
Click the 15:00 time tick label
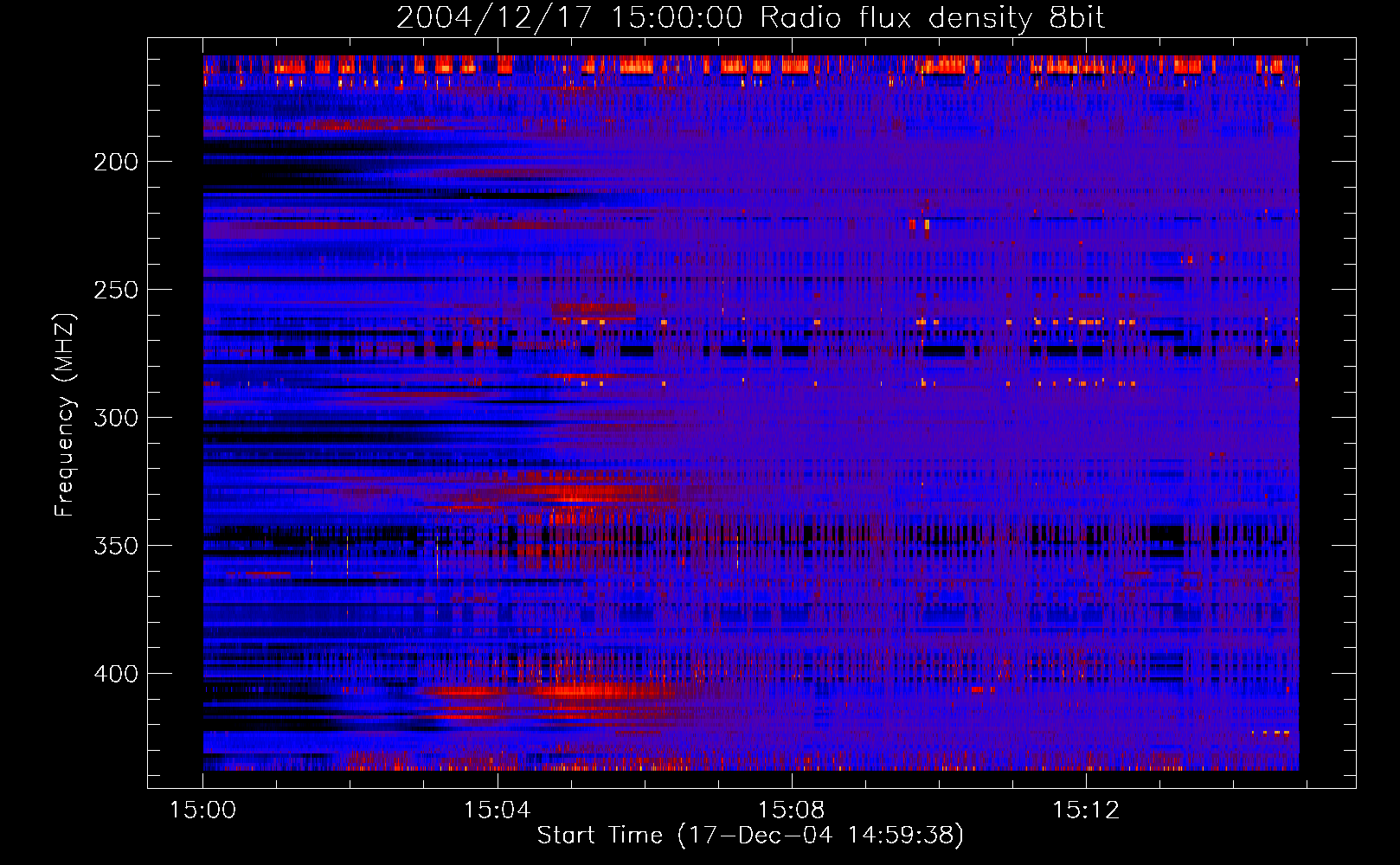(203, 811)
